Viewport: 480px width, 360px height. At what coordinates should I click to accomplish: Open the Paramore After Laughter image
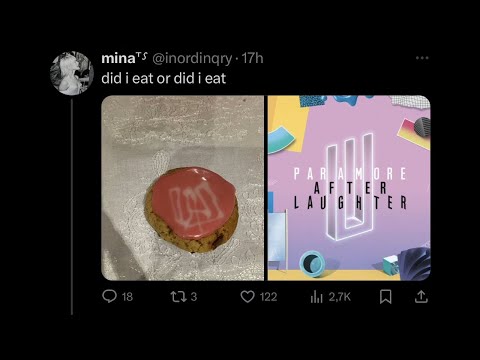tap(349, 188)
